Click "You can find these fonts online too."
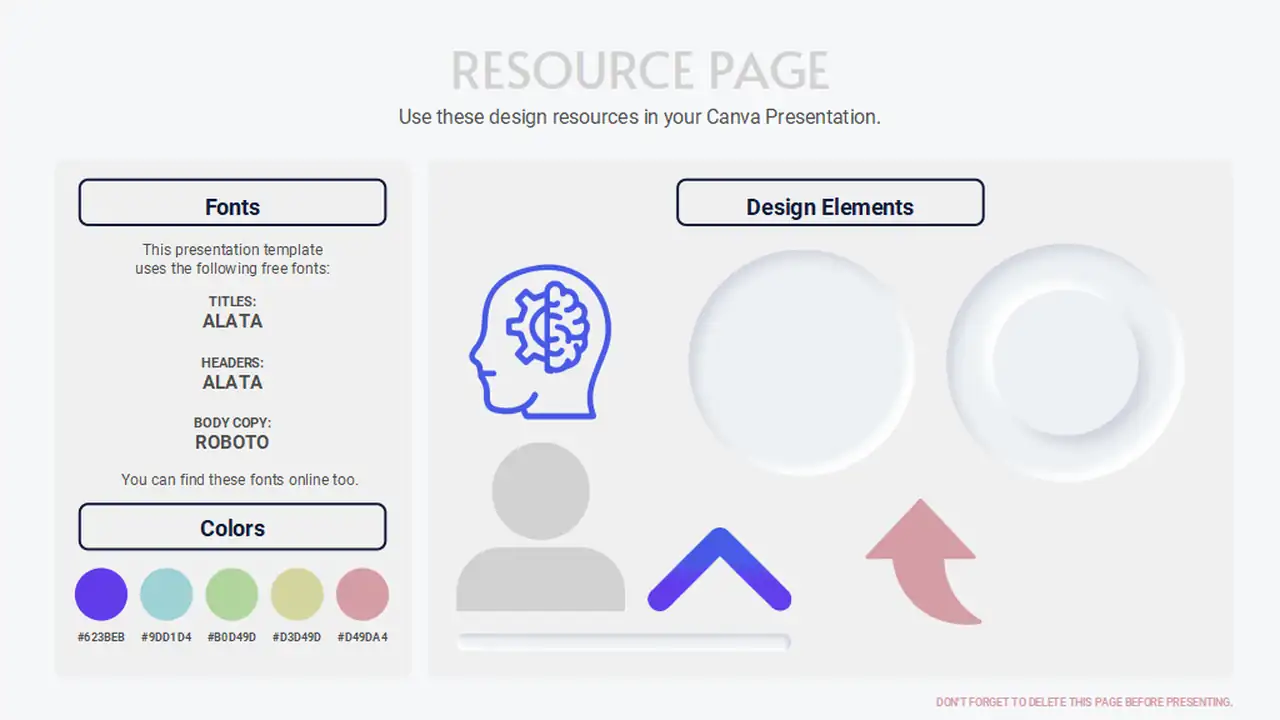 240,480
